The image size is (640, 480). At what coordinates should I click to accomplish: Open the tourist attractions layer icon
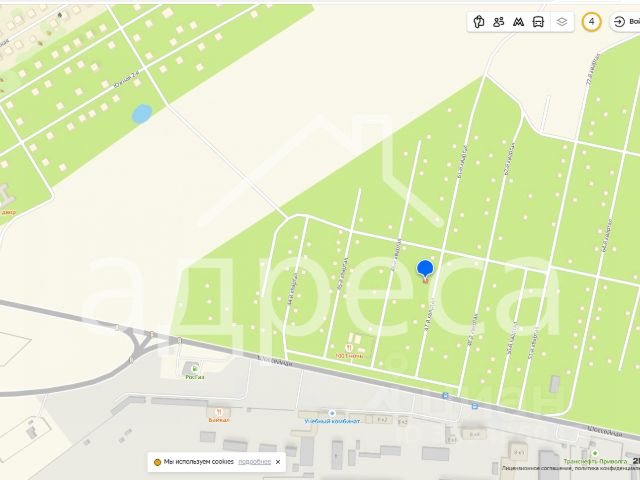(x=479, y=22)
